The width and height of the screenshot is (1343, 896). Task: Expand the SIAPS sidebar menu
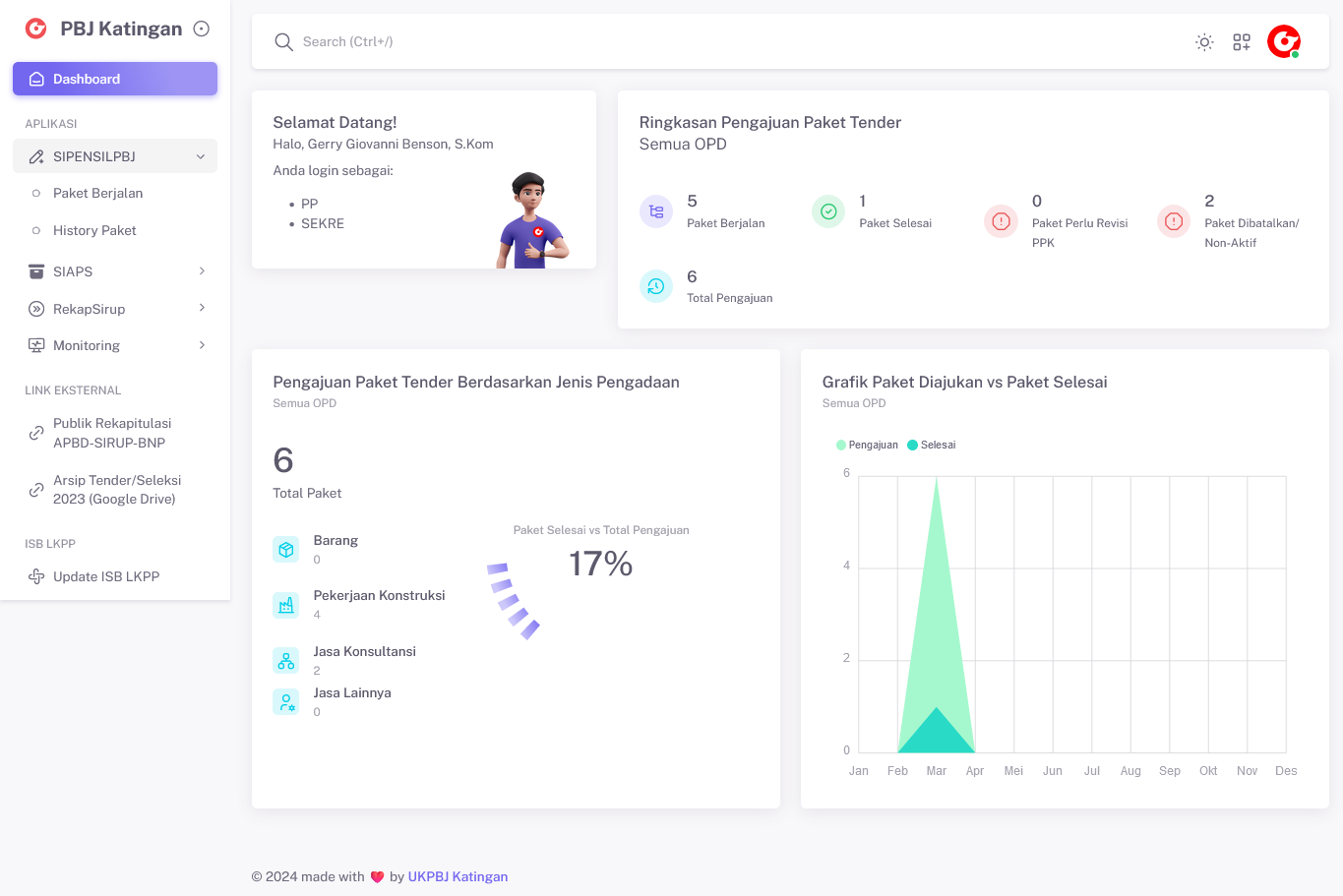click(115, 271)
